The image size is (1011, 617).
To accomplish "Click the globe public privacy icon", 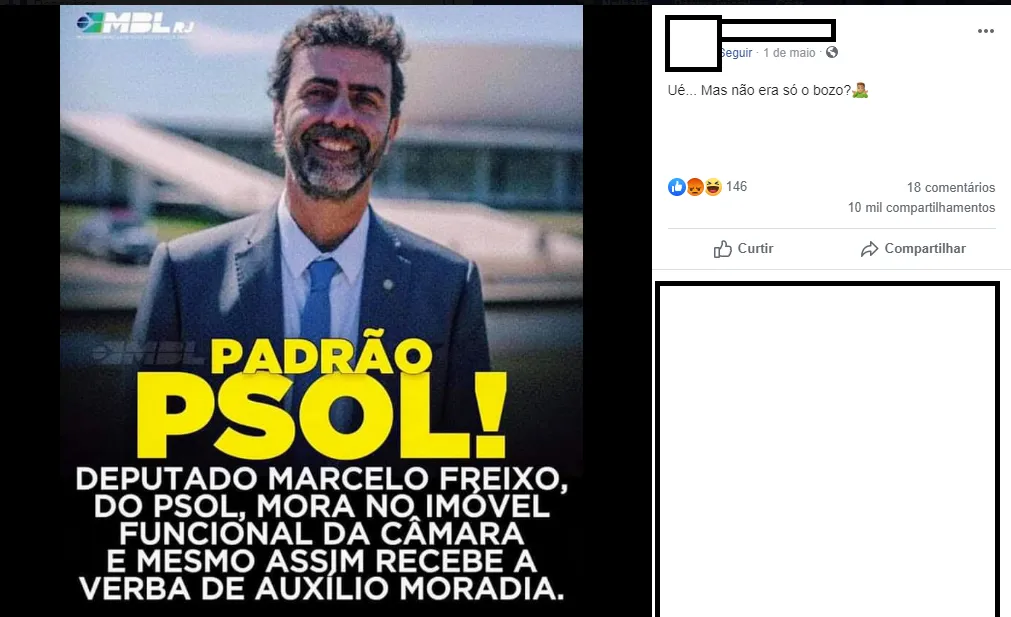I will click(832, 52).
